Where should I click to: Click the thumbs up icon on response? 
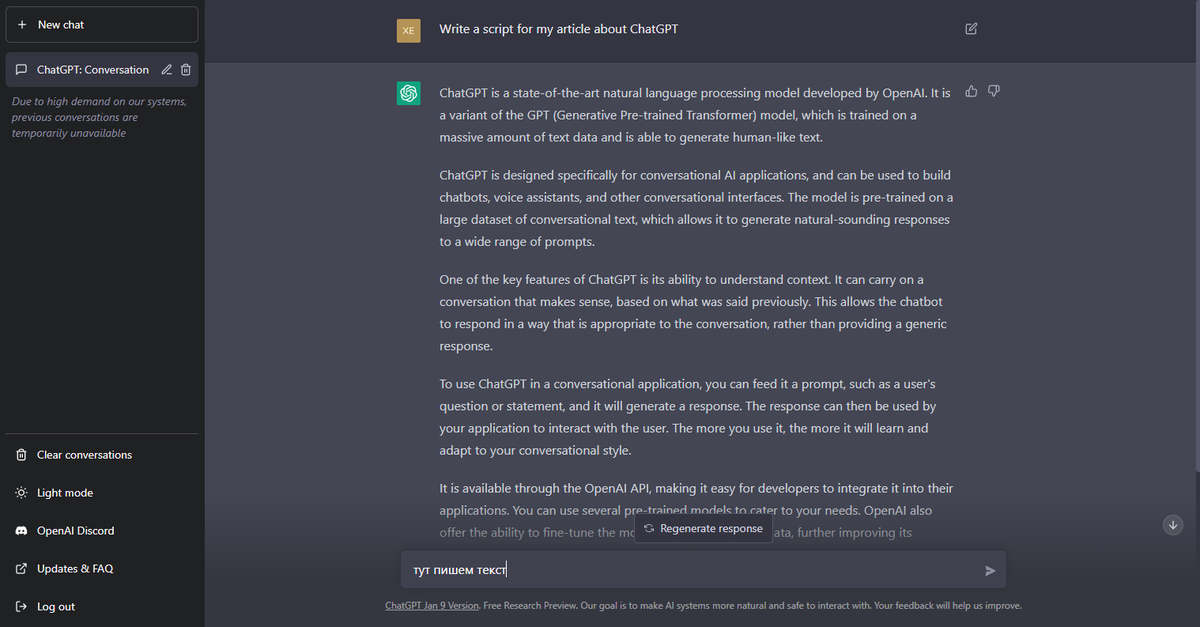coord(971,91)
